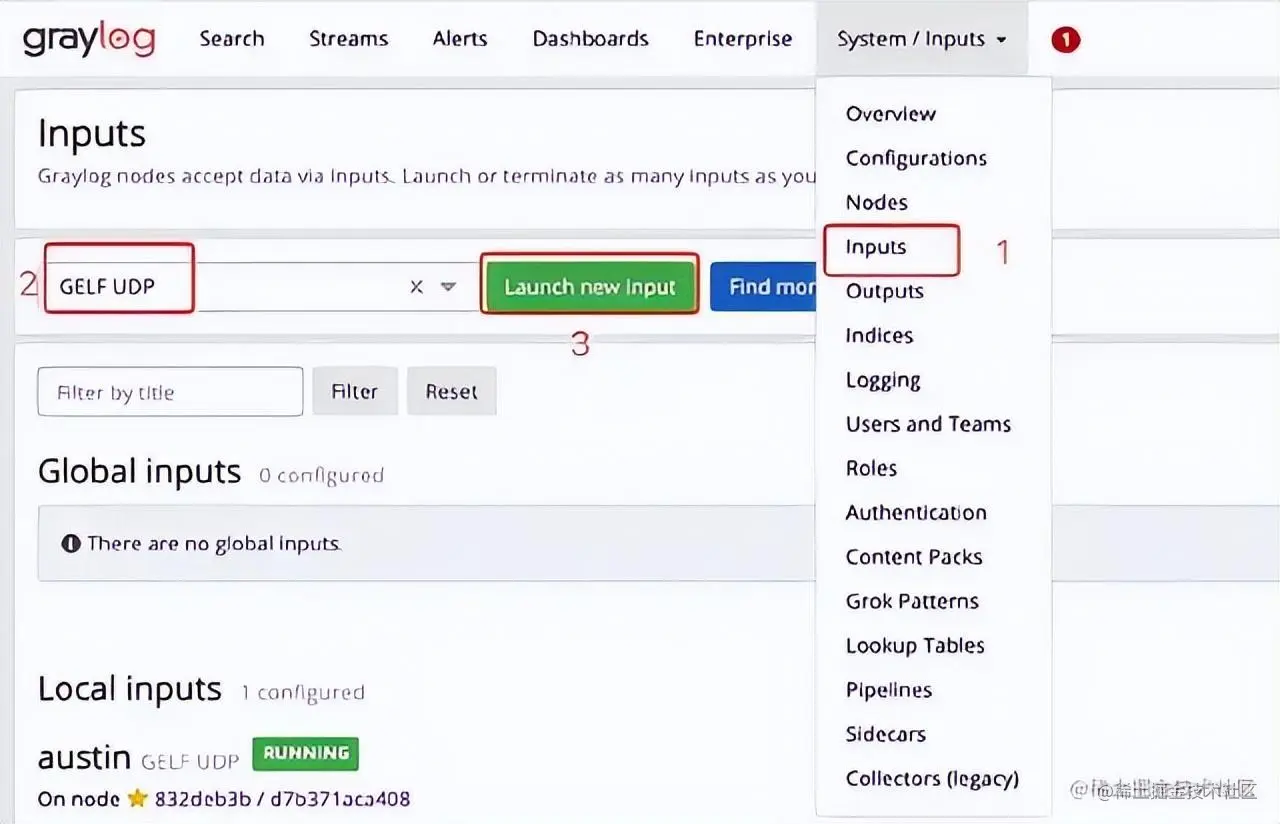Click the '1 configured' count text
This screenshot has width=1280, height=824.
(x=302, y=692)
